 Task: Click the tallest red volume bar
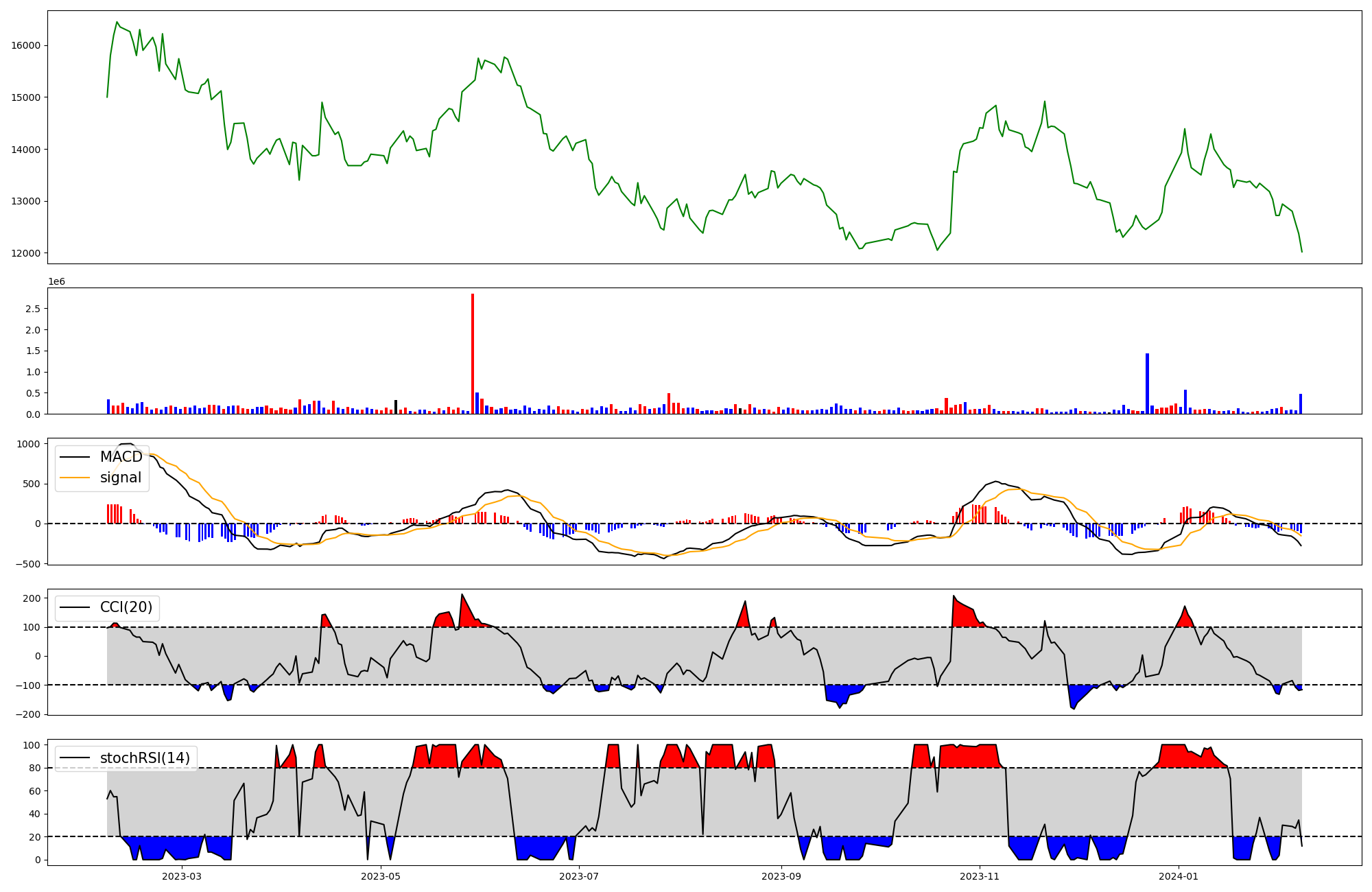tap(473, 353)
